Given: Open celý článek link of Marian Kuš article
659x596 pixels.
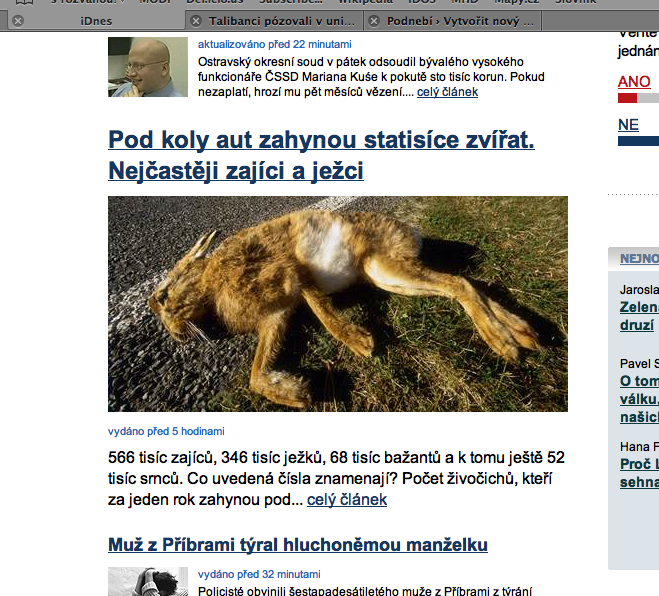Looking at the screenshot, I should (447, 92).
